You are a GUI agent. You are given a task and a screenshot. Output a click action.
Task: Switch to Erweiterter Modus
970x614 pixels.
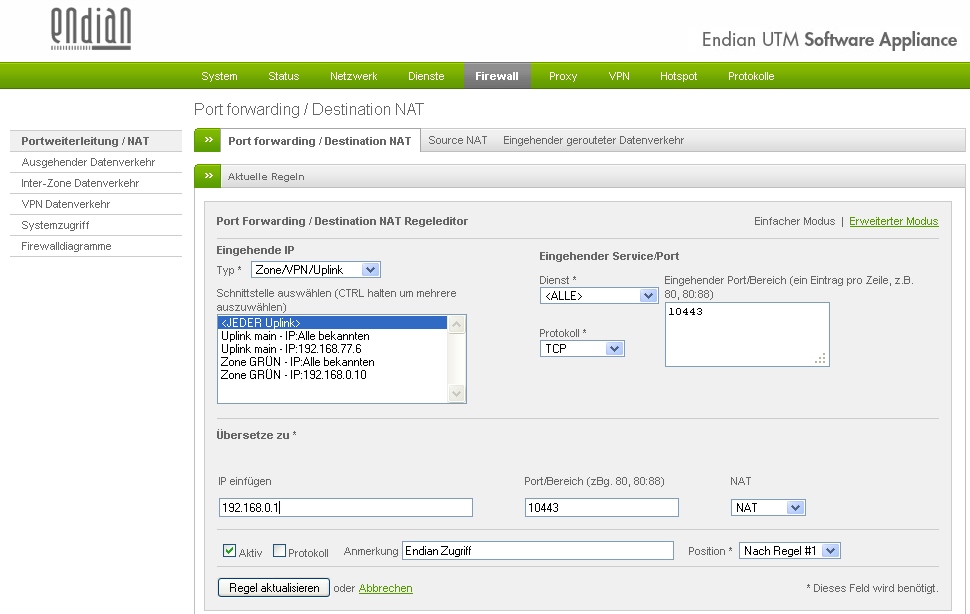[x=893, y=221]
